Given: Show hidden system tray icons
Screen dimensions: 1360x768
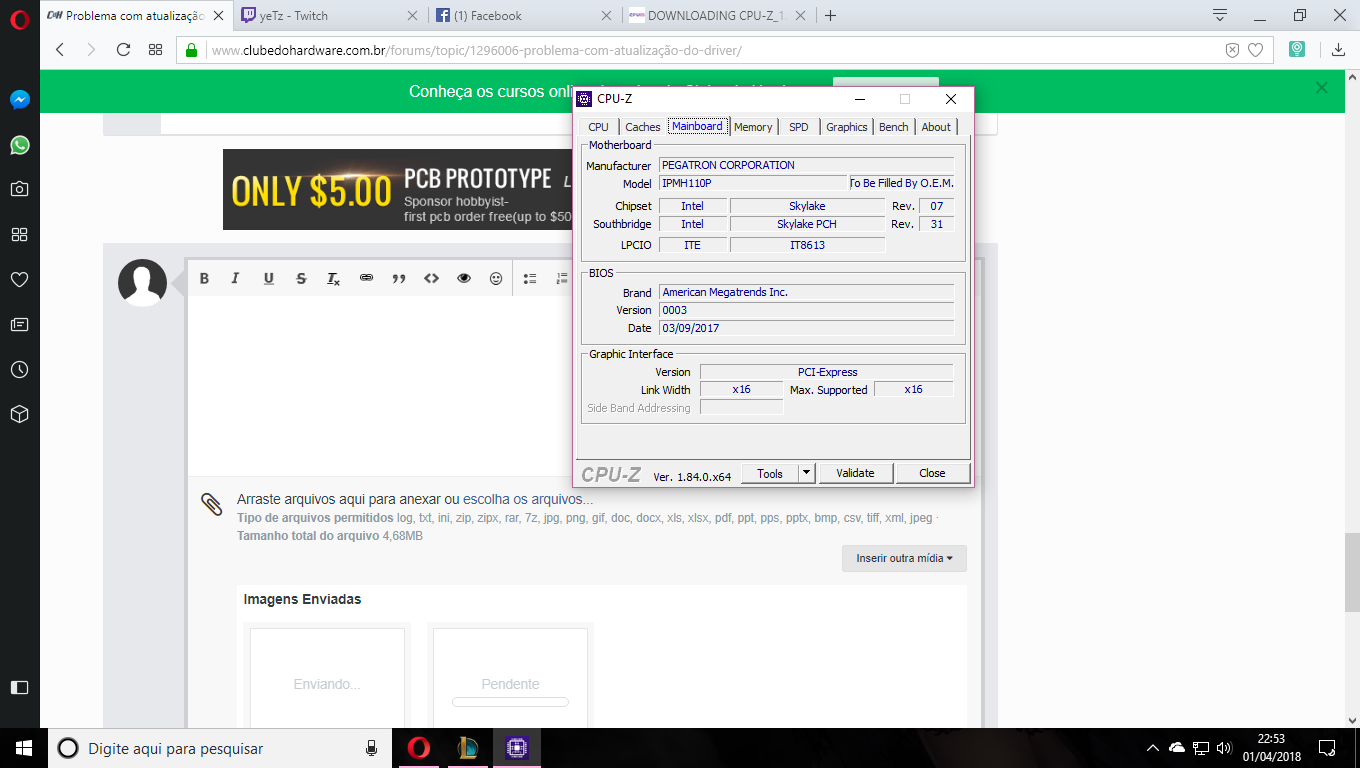Looking at the screenshot, I should [1152, 748].
